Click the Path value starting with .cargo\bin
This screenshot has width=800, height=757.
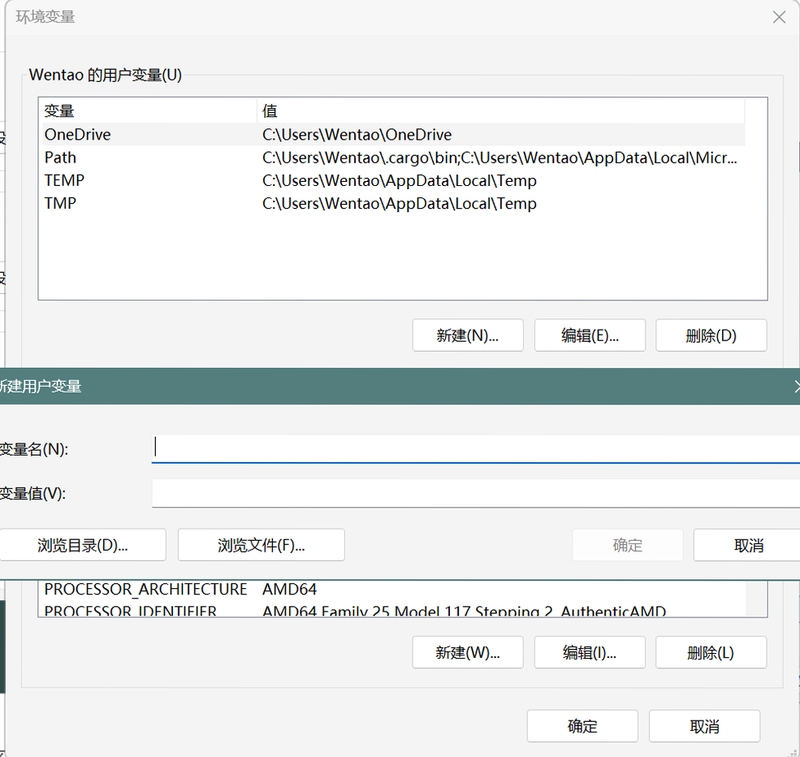coord(499,158)
